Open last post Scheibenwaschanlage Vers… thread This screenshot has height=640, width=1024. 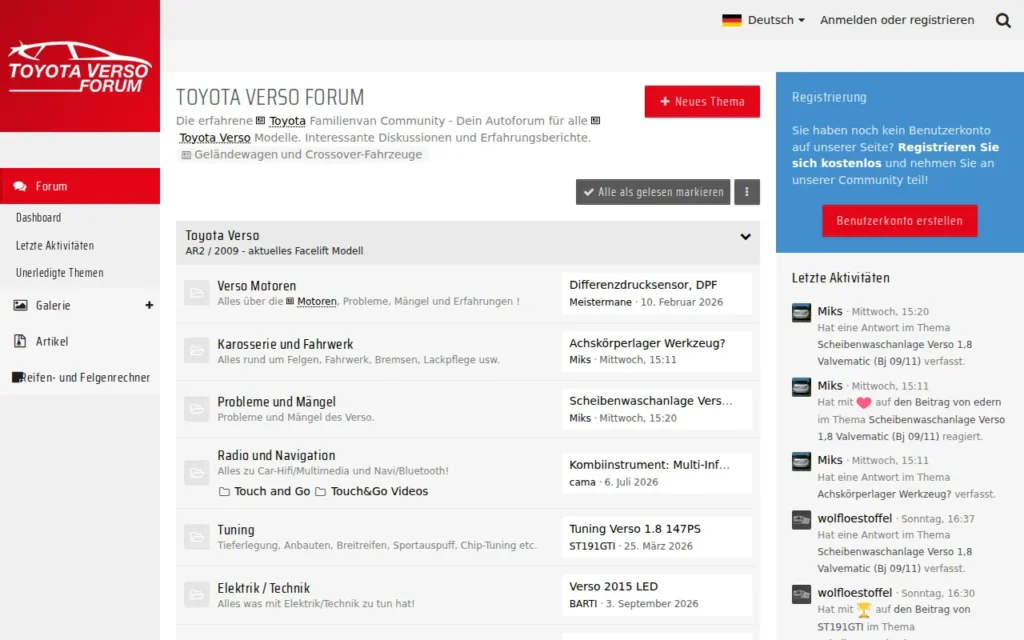(650, 401)
